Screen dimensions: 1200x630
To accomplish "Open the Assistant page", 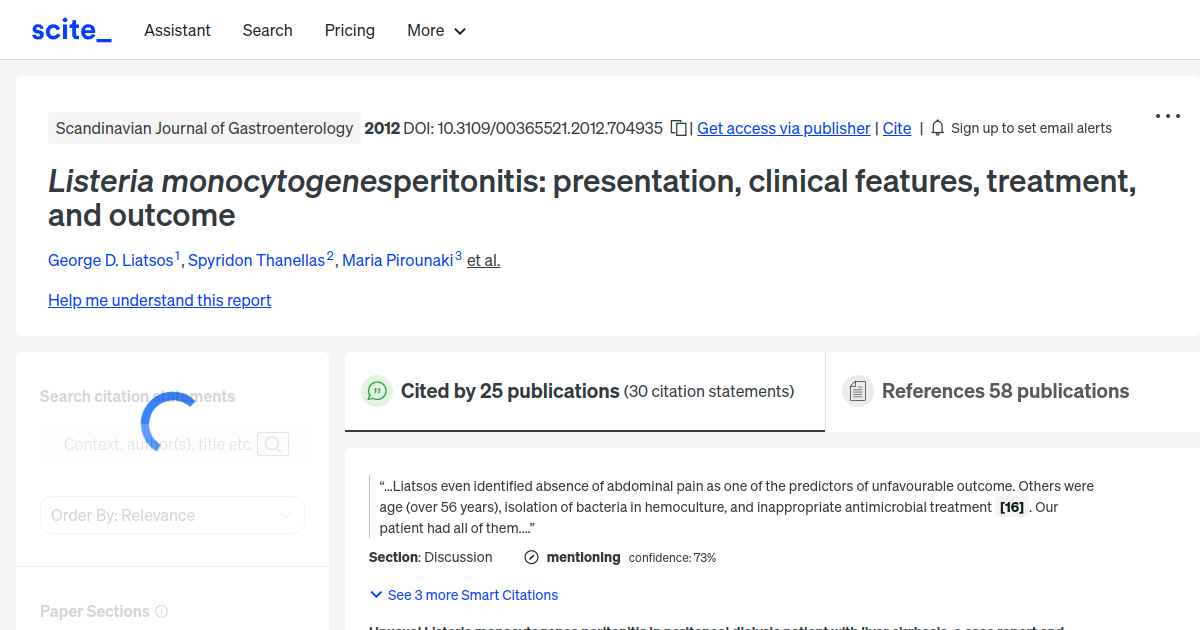I will 177,30.
